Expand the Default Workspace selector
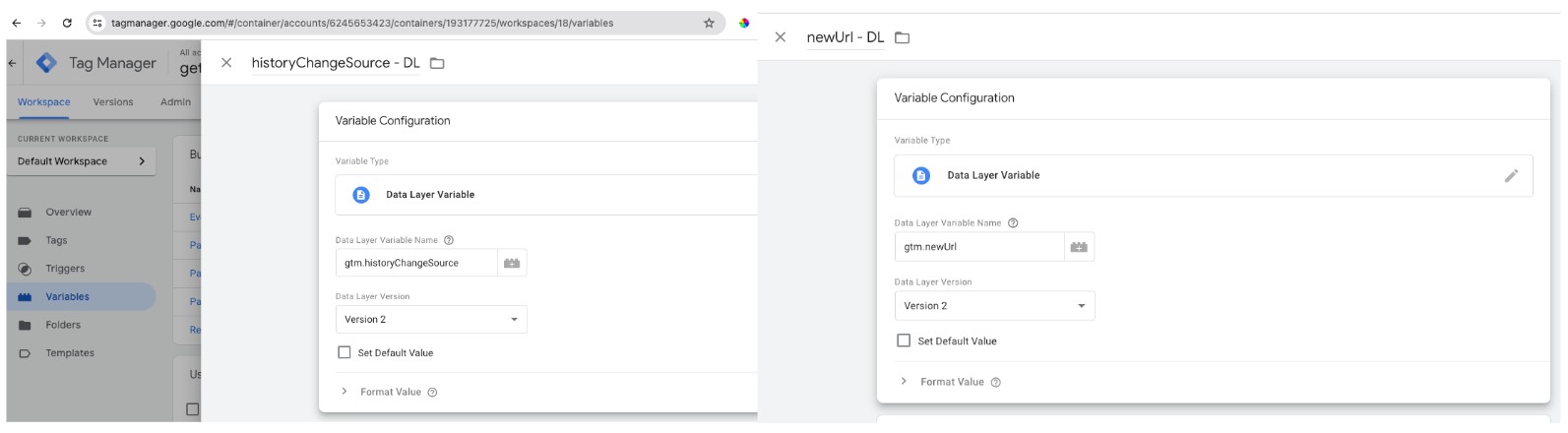 [81, 161]
